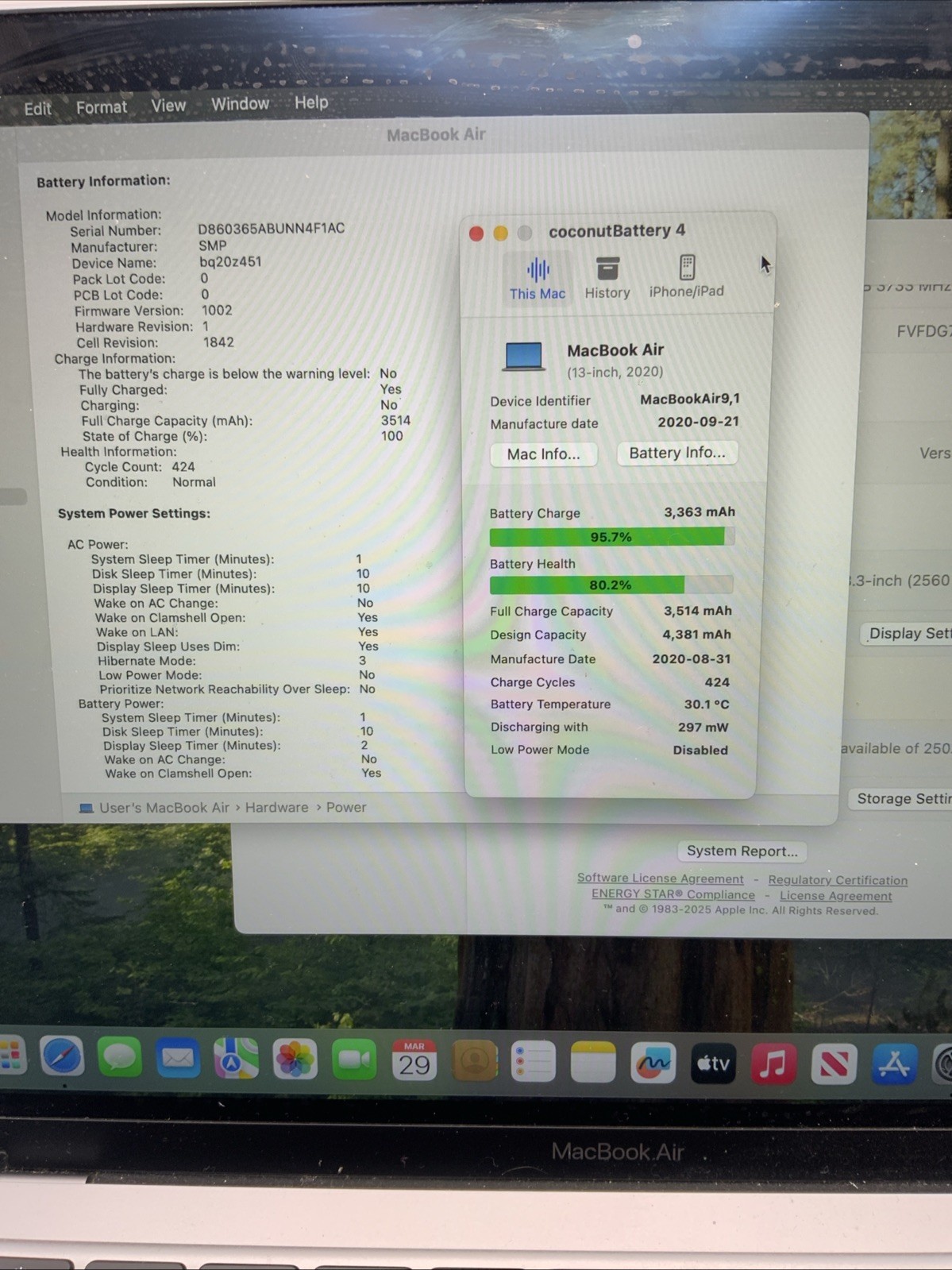Image resolution: width=952 pixels, height=1270 pixels.
Task: Open App Store from the Dock
Action: [894, 1066]
